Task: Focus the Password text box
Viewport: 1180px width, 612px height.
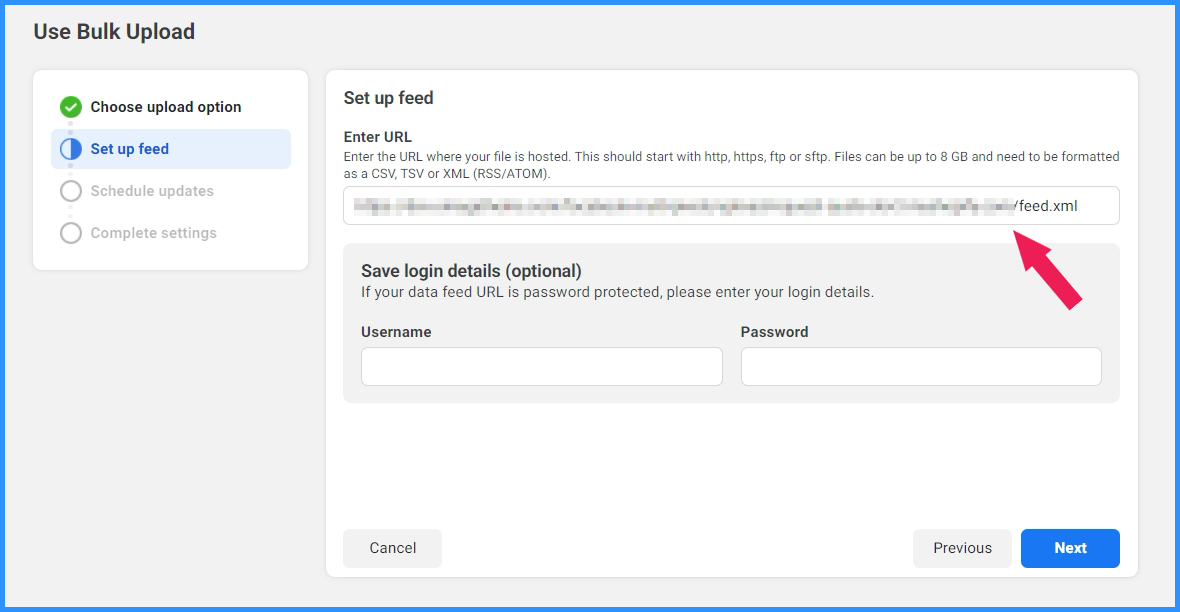Action: pyautogui.click(x=921, y=367)
